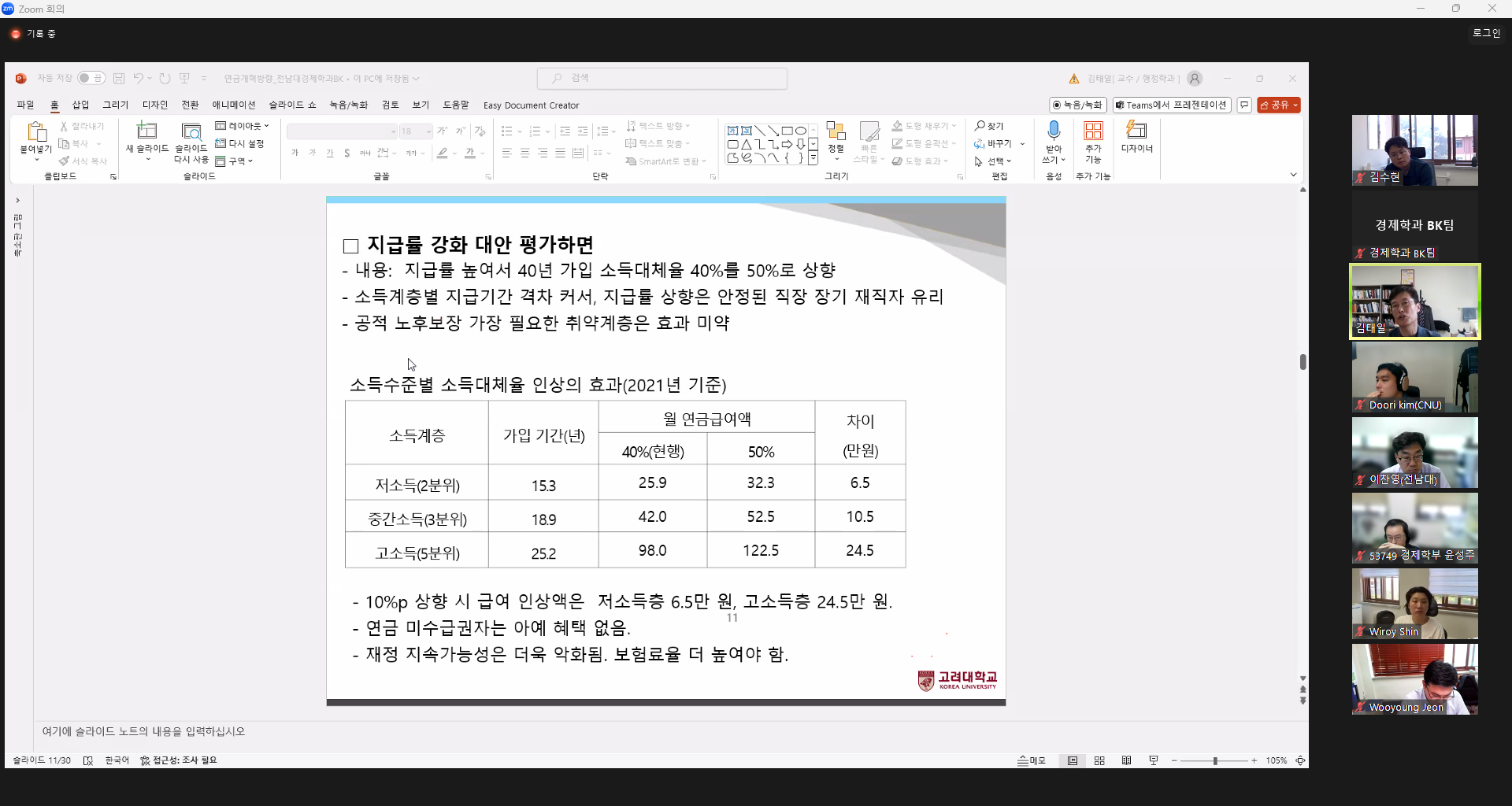Select the Right Arrow shape in gallery
The width and height of the screenshot is (1512, 806).
(787, 144)
